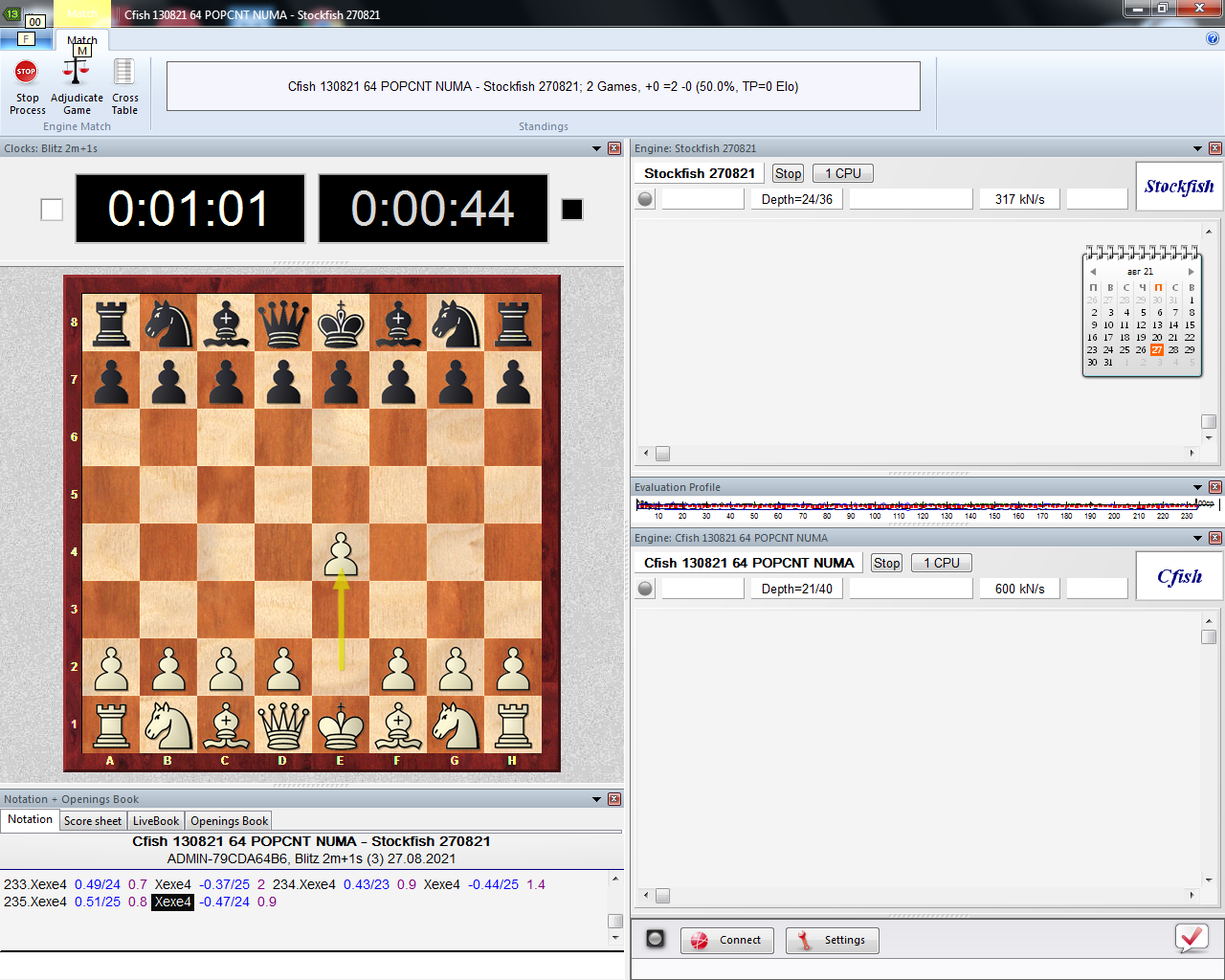Click the black clock showing 0:00:44

434,209
